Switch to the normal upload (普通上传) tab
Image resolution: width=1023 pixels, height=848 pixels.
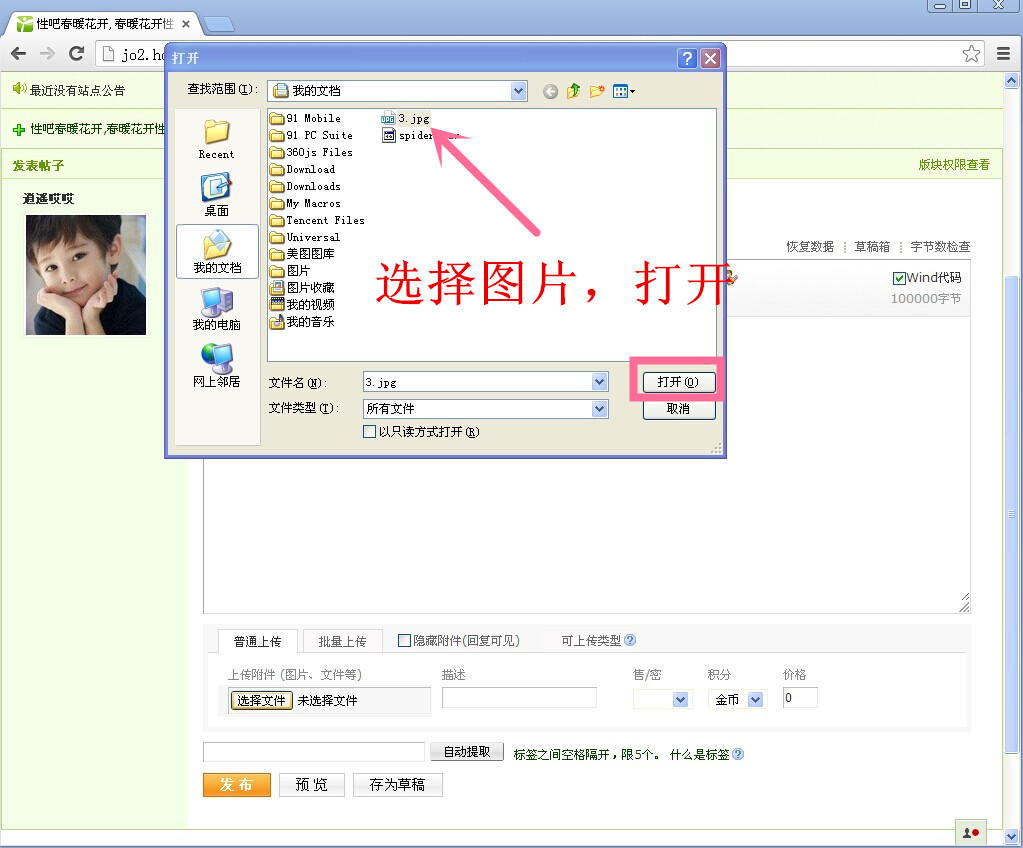(x=257, y=642)
